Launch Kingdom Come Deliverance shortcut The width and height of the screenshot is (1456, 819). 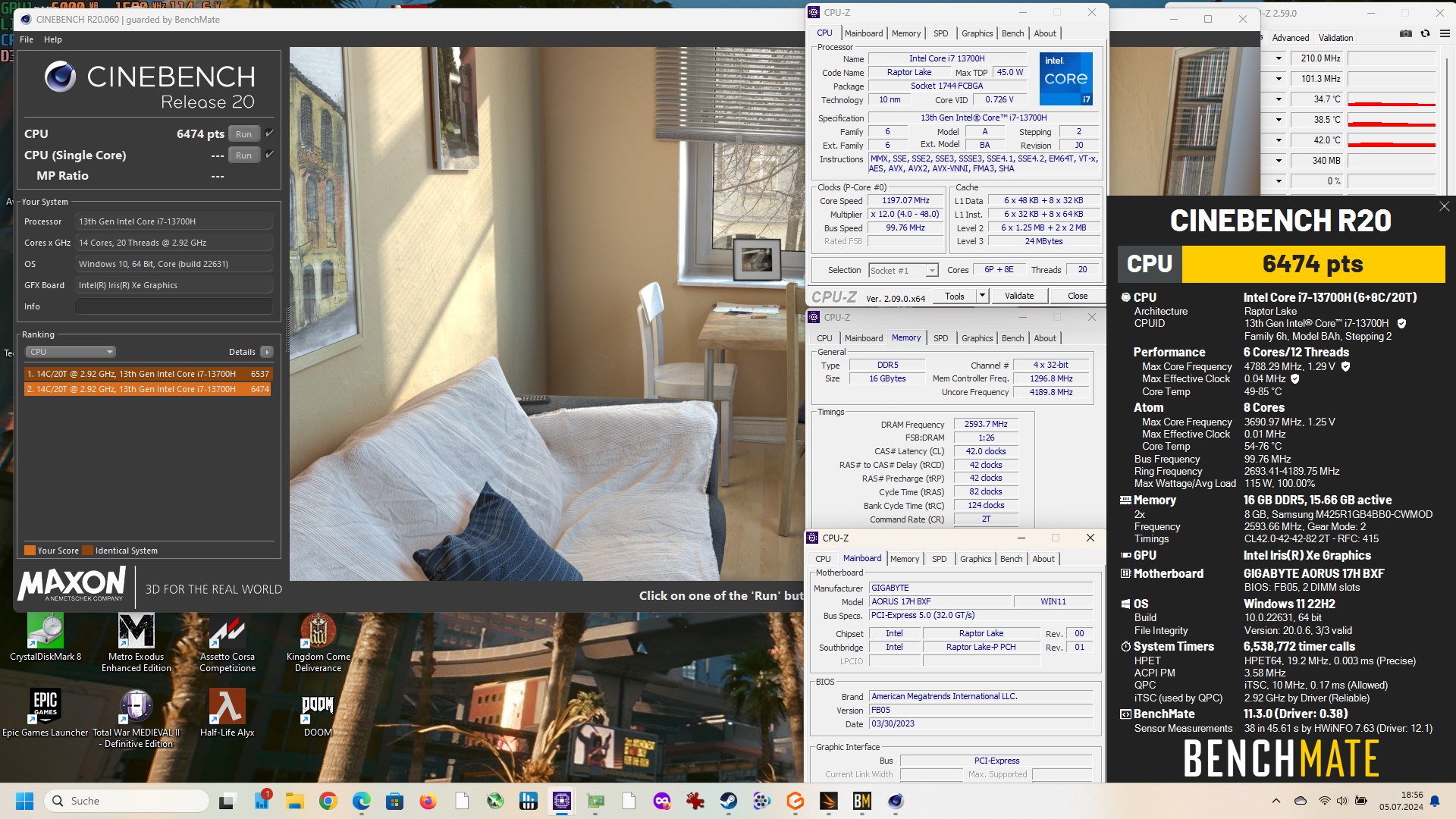click(x=318, y=642)
